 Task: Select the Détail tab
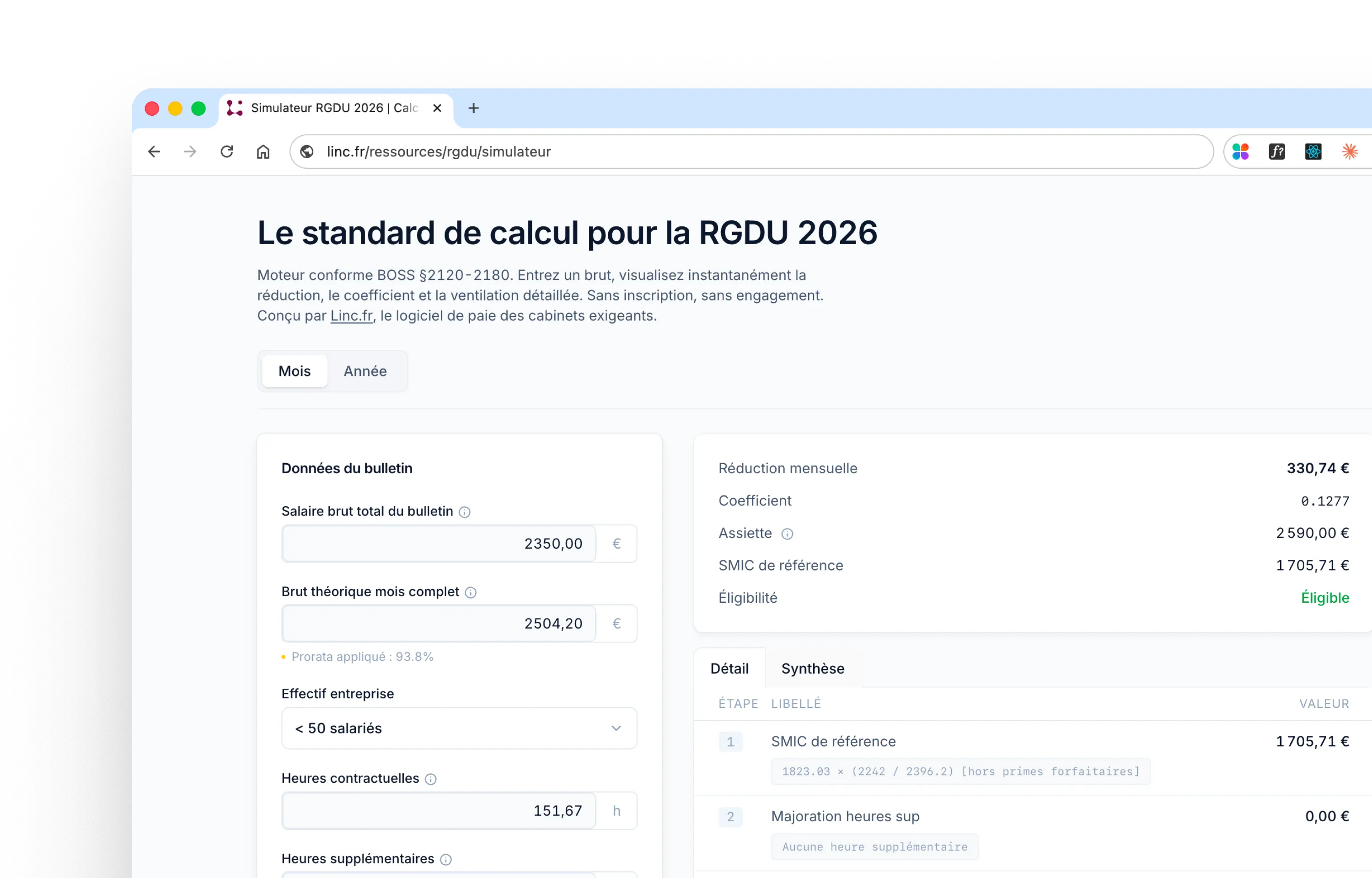[729, 668]
